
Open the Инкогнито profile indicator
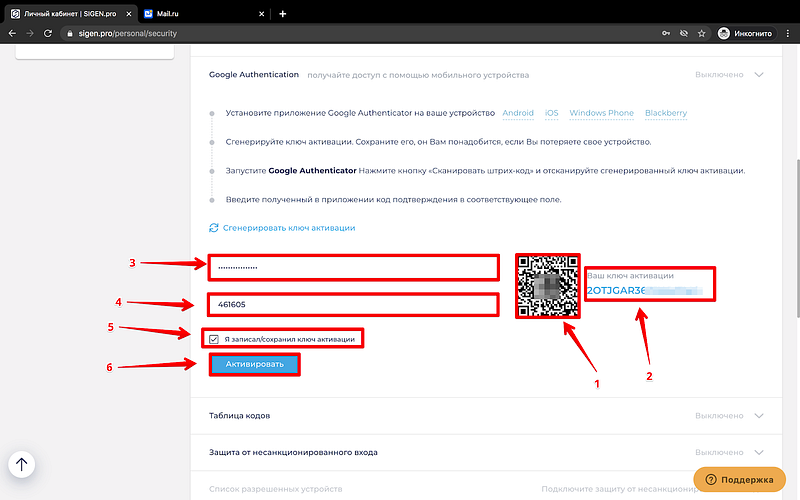click(745, 33)
